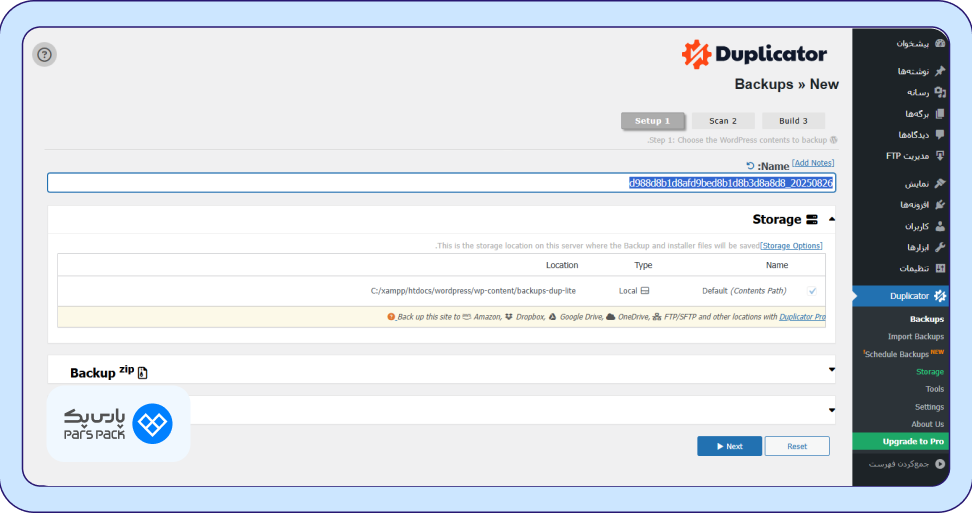Viewport: 972px width, 513px height.
Task: Open the Settings submenu item
Action: coord(929,407)
